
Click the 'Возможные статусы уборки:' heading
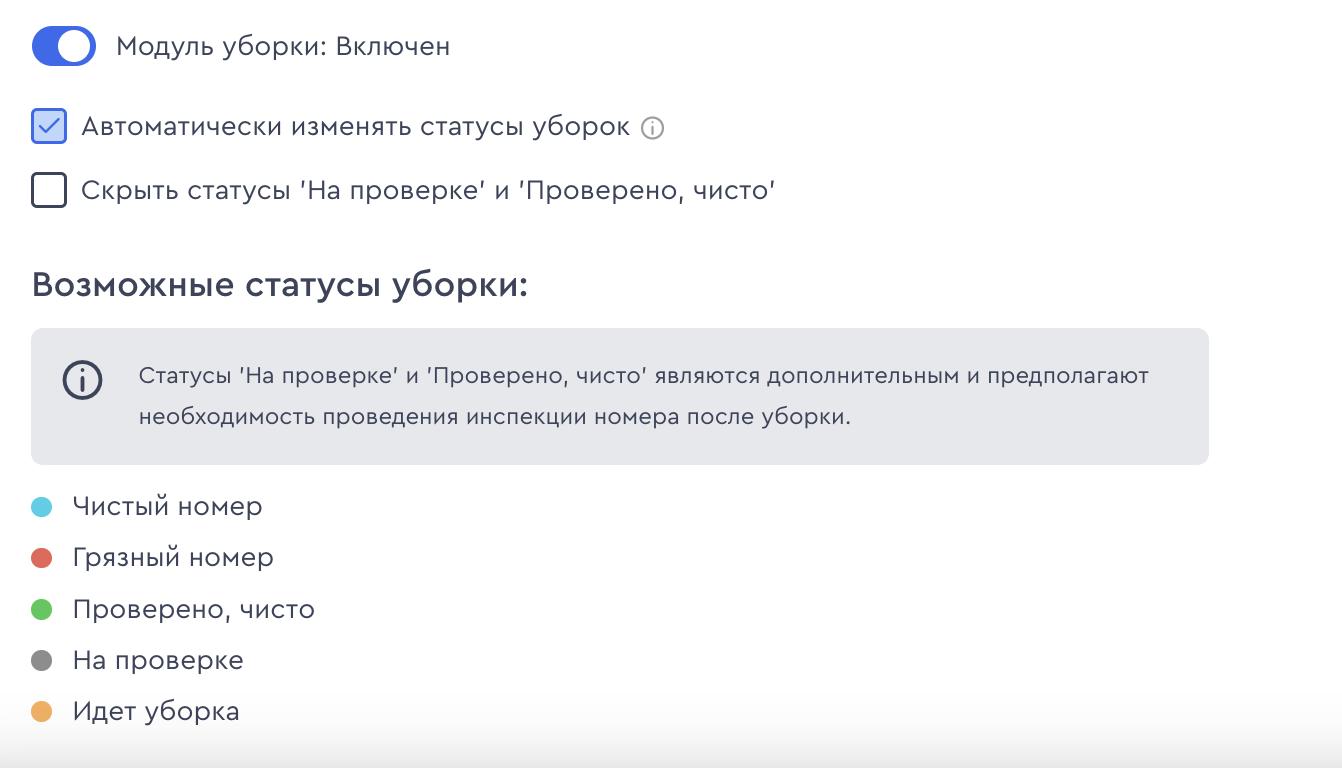(x=279, y=285)
